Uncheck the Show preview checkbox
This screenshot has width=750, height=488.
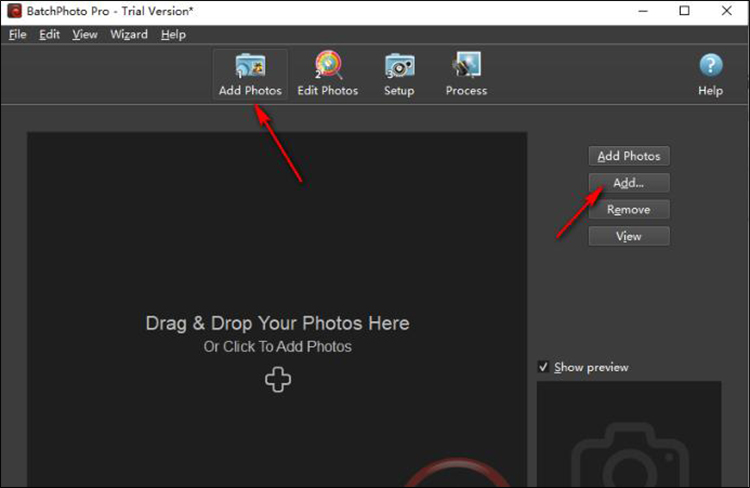pyautogui.click(x=543, y=367)
